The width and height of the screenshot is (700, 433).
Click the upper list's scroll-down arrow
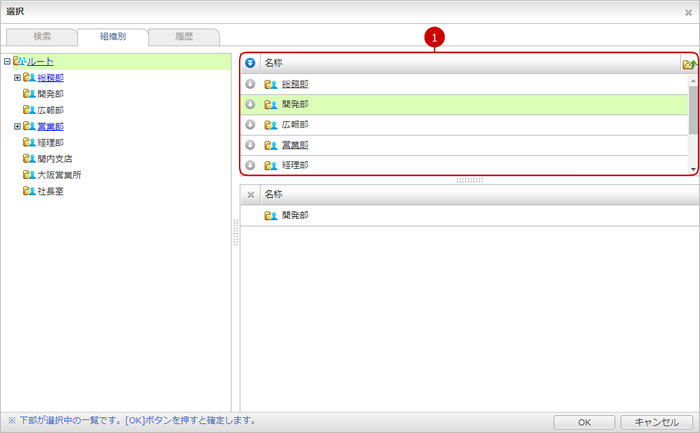click(694, 170)
